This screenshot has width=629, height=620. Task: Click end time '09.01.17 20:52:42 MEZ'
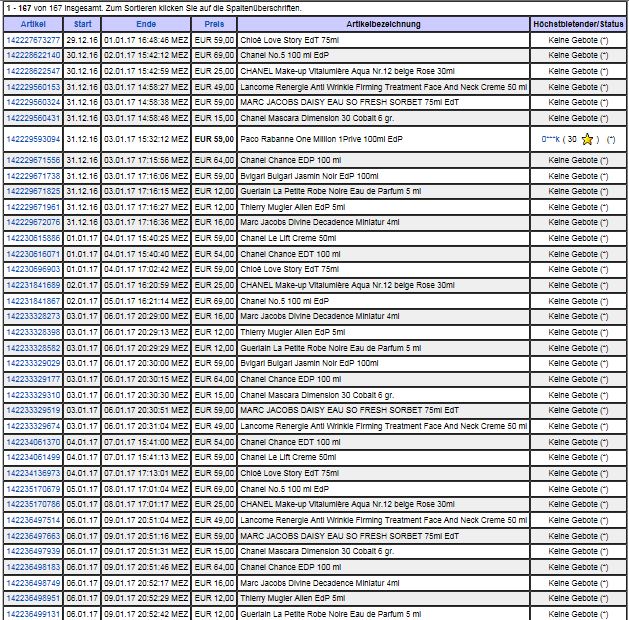point(146,614)
